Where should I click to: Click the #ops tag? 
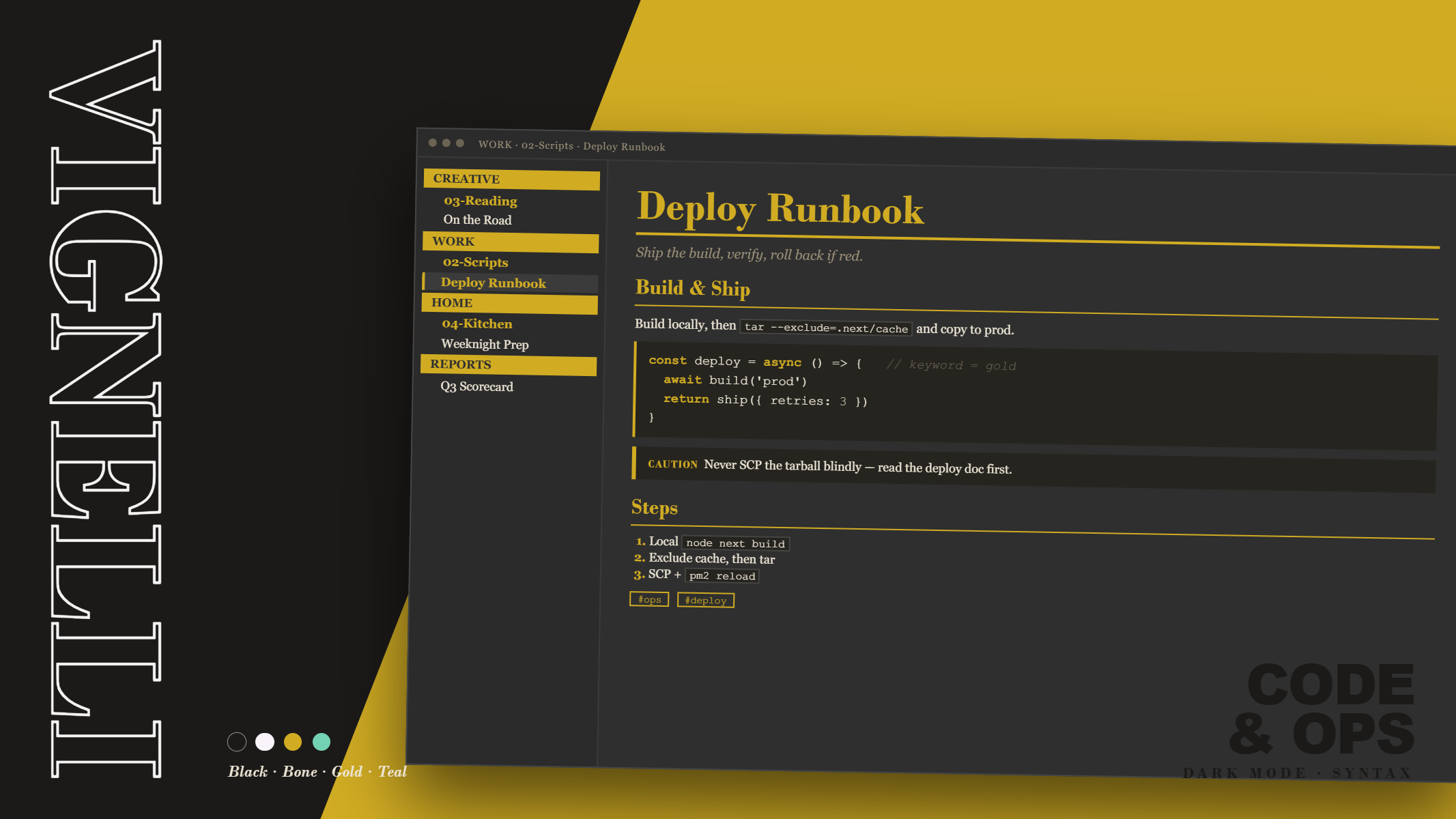pos(649,599)
